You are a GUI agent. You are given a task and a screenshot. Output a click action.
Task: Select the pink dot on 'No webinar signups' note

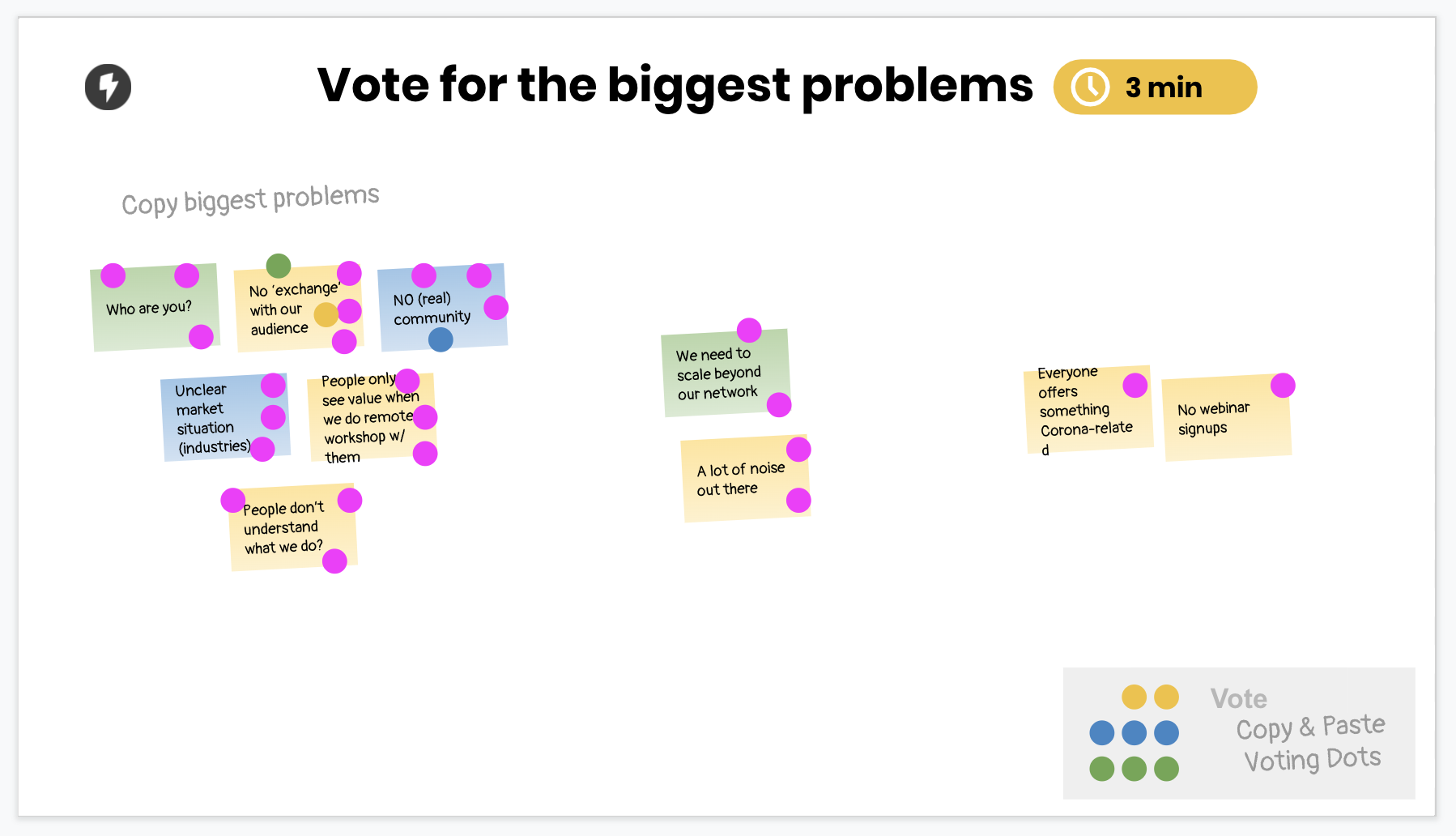click(1283, 386)
